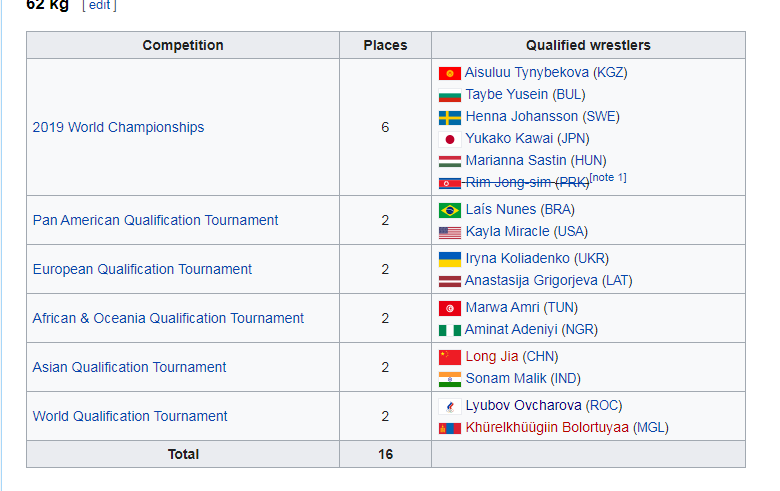Screen dimensions: 780x491
Task: Click the Mongolia flag icon
Action: coord(450,428)
